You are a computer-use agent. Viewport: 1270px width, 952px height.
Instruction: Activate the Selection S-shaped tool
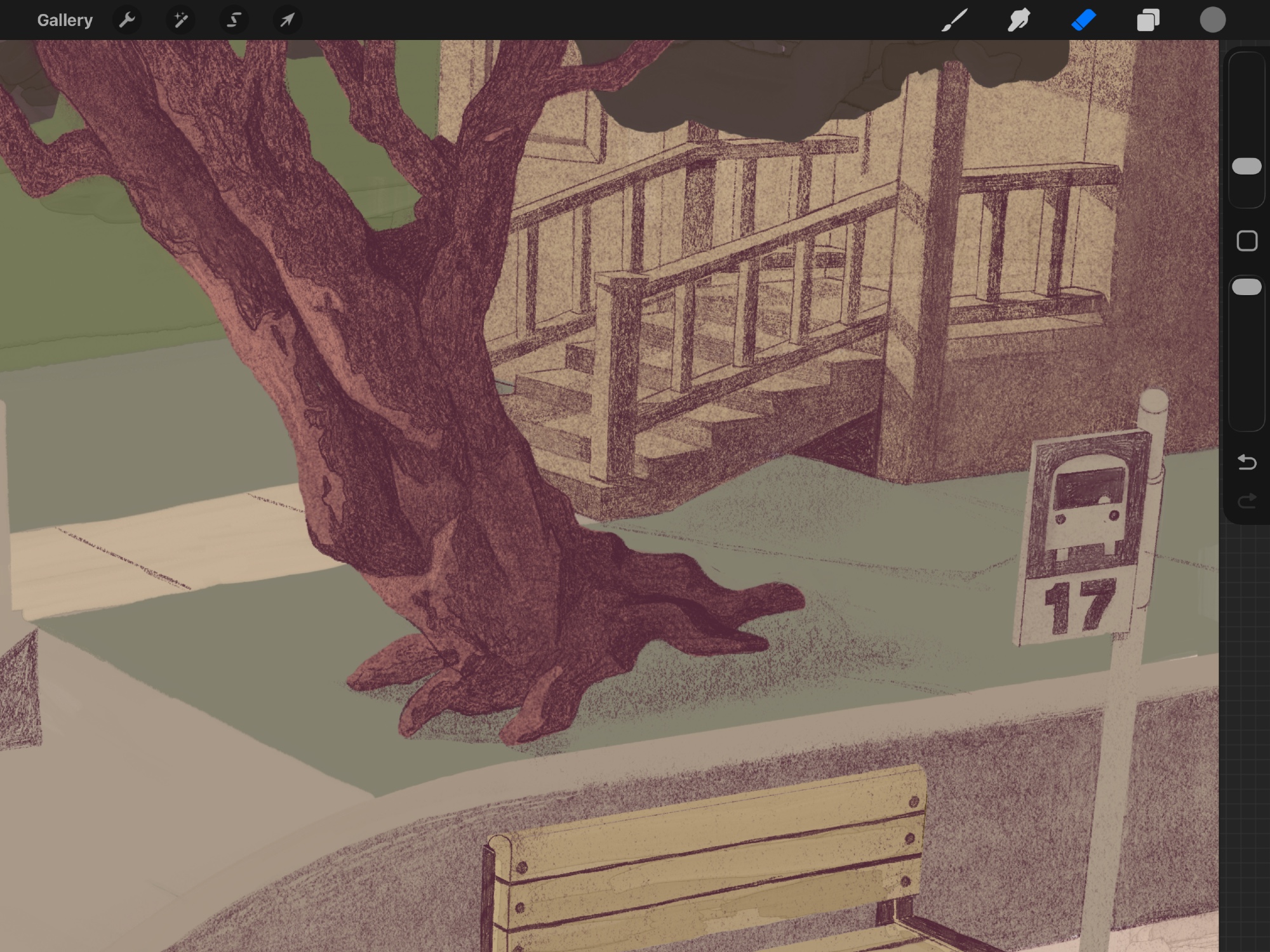click(234, 20)
